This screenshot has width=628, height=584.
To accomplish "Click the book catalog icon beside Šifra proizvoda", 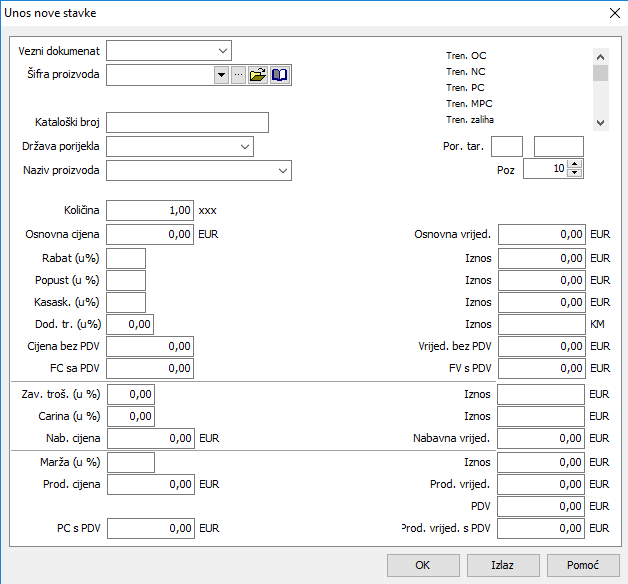I will tap(280, 75).
